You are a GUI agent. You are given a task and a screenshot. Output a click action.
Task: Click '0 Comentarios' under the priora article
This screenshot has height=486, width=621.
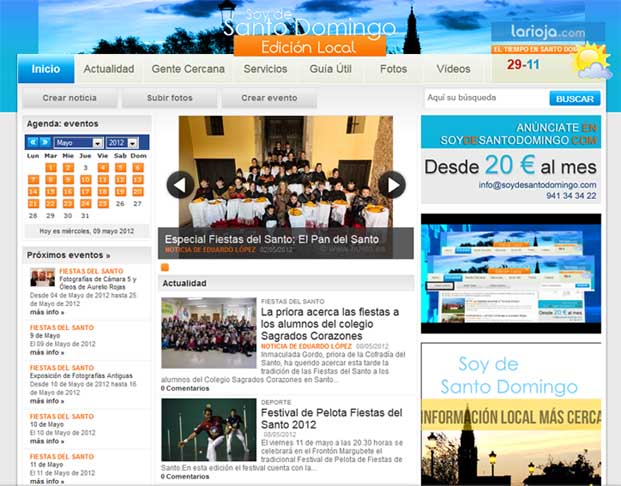[x=185, y=388]
